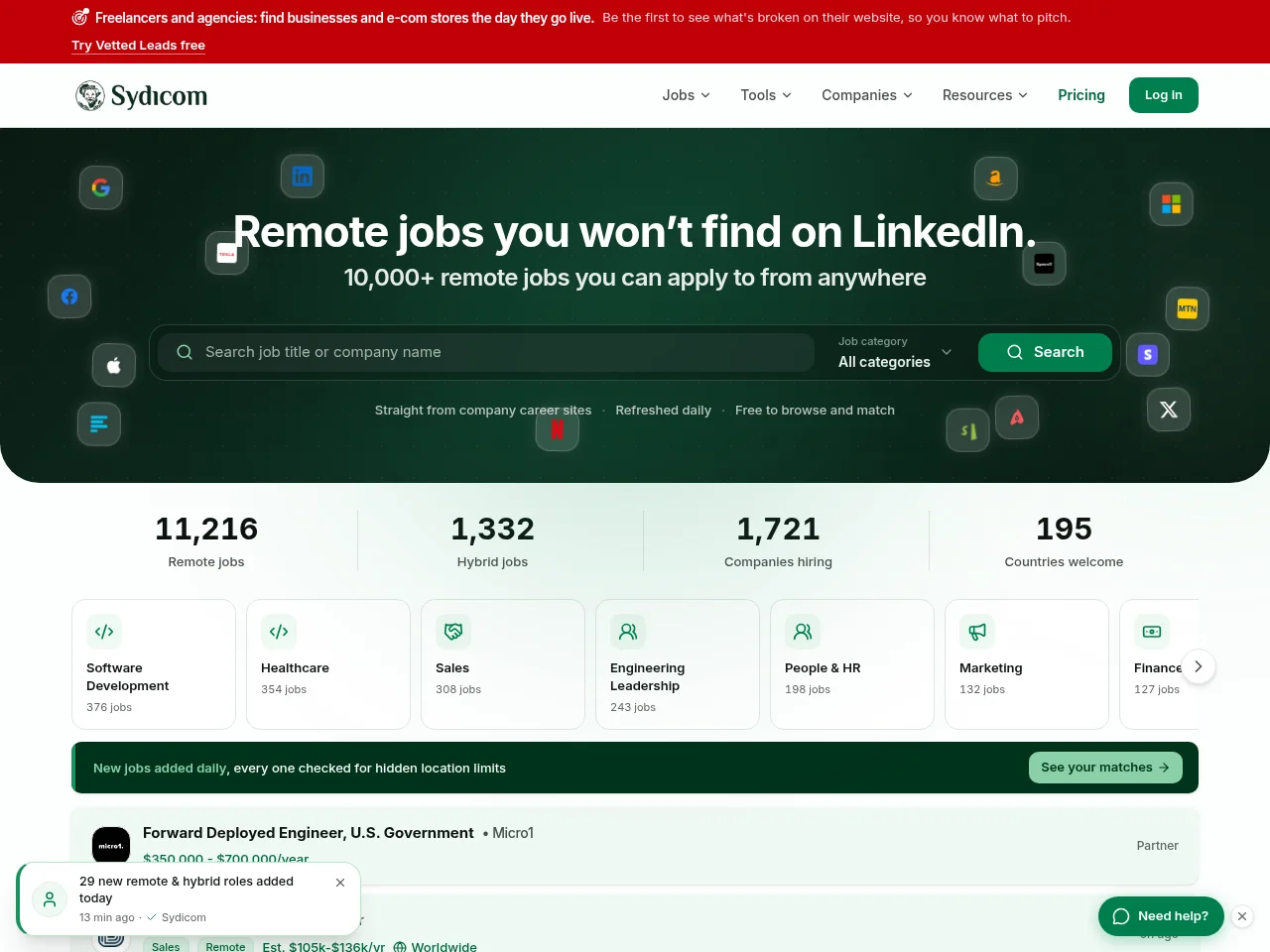Click the Healthcare category icon
The width and height of the screenshot is (1270, 952).
pyautogui.click(x=279, y=632)
